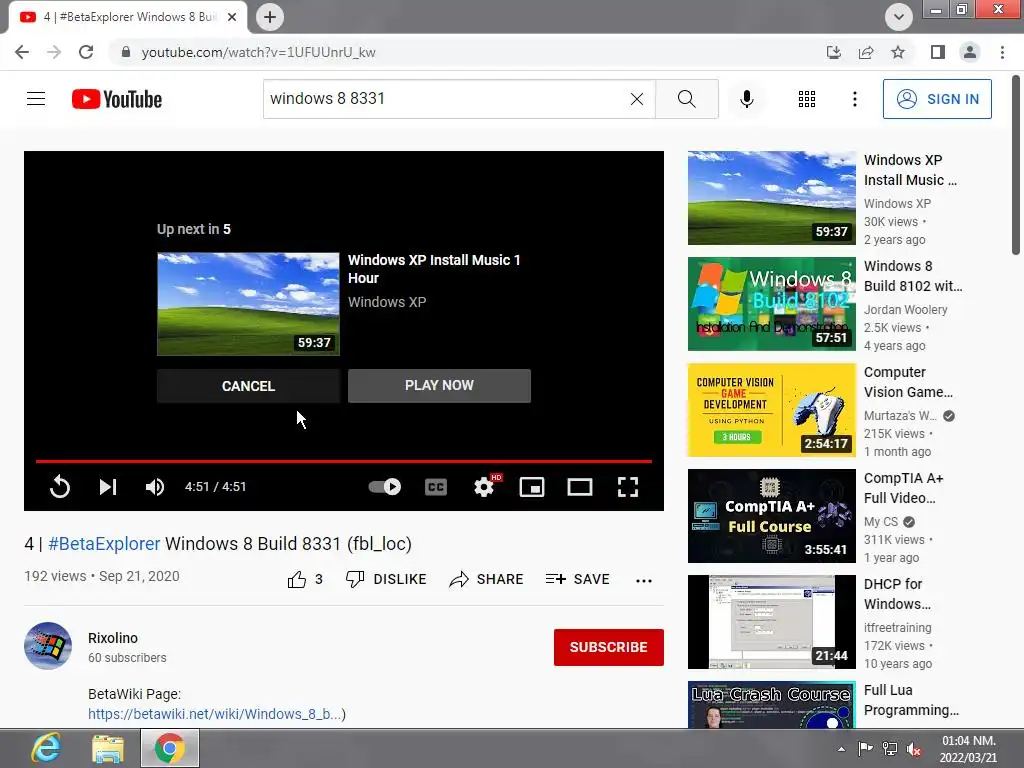Dislike the video
Viewport: 1024px width, 768px height.
(386, 579)
